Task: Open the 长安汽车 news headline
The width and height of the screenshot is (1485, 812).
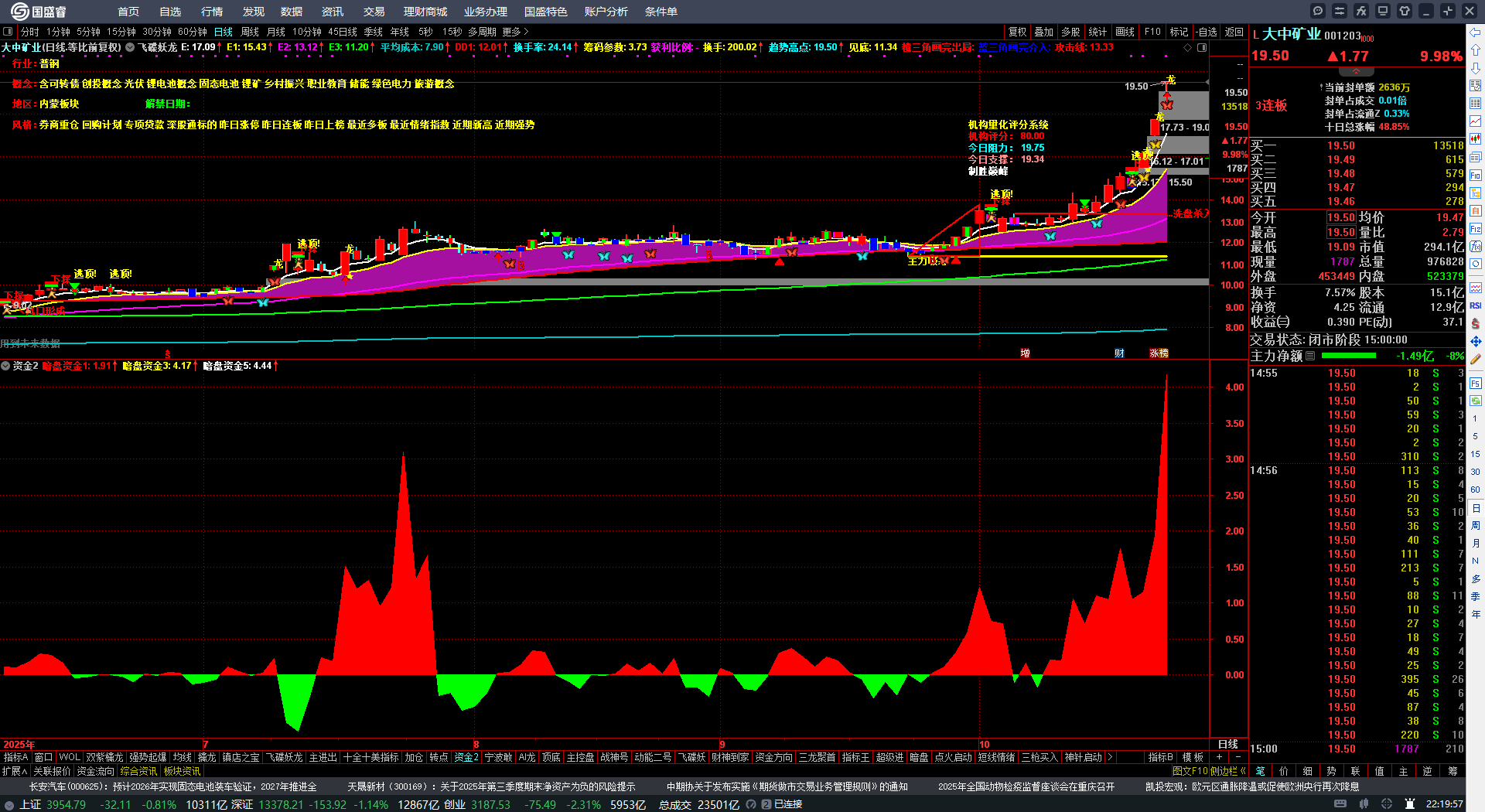Action: [173, 786]
